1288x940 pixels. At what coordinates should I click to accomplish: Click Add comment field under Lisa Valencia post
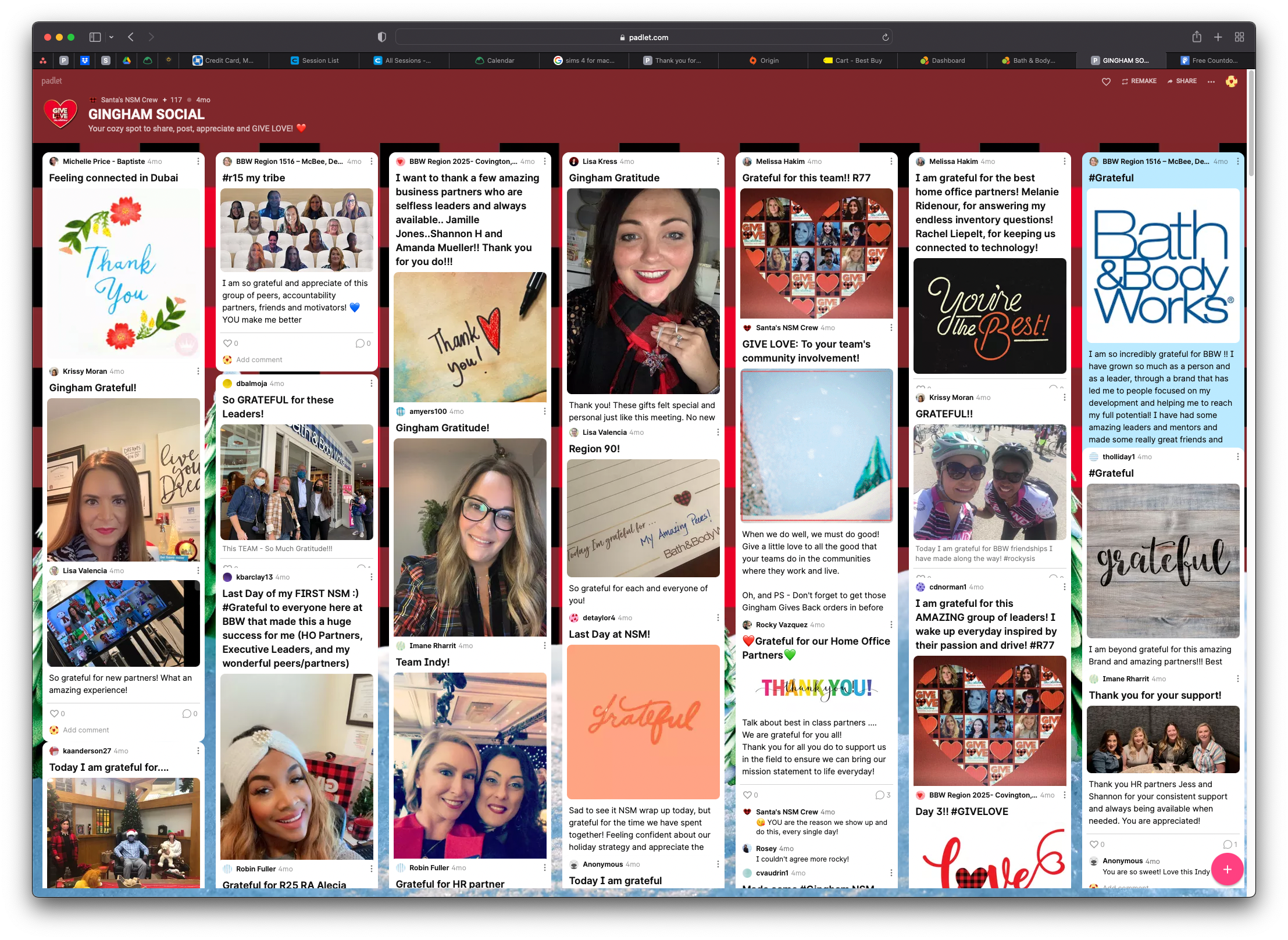[x=86, y=730]
